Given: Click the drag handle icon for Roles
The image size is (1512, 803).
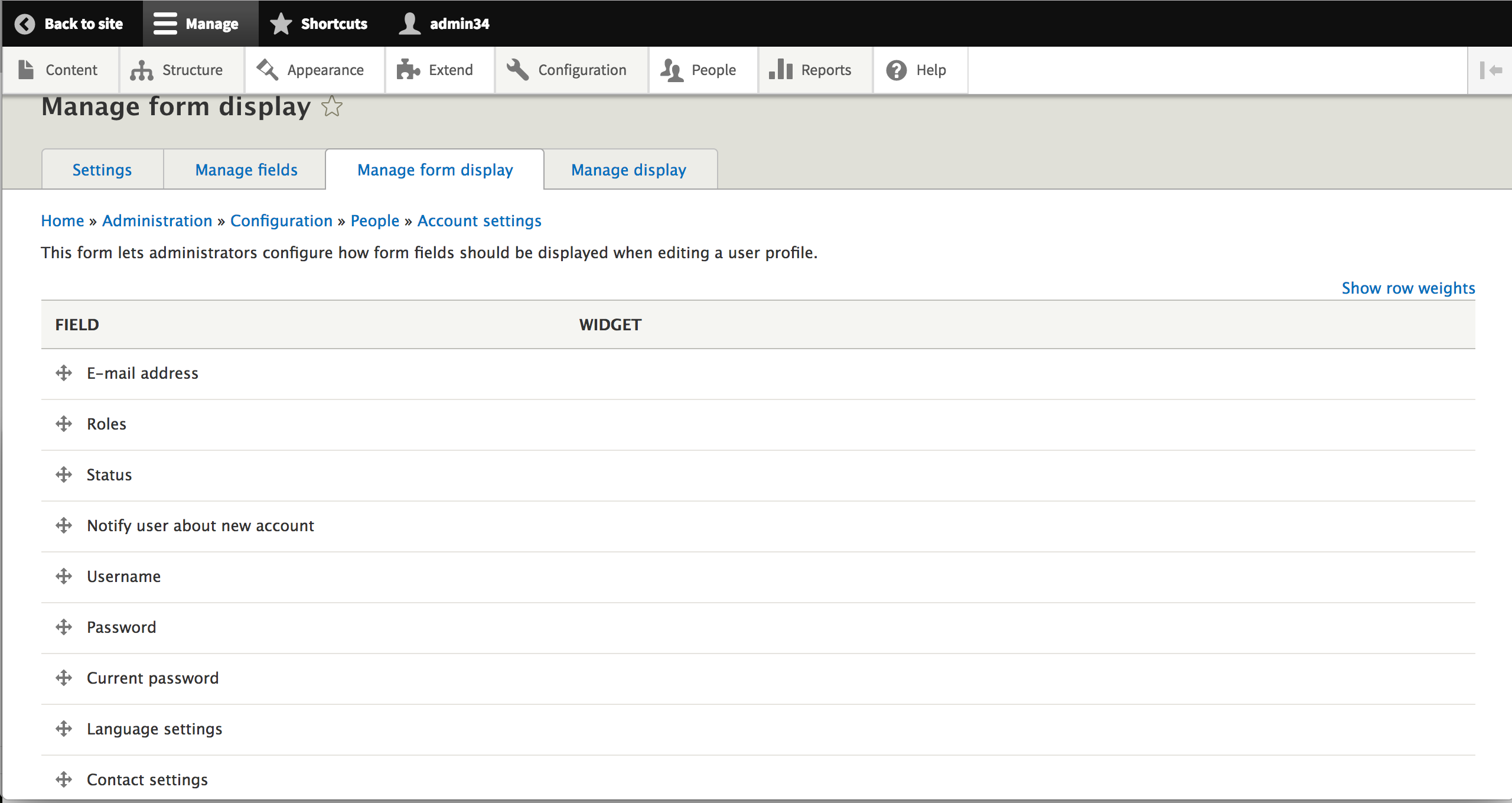Looking at the screenshot, I should (63, 423).
